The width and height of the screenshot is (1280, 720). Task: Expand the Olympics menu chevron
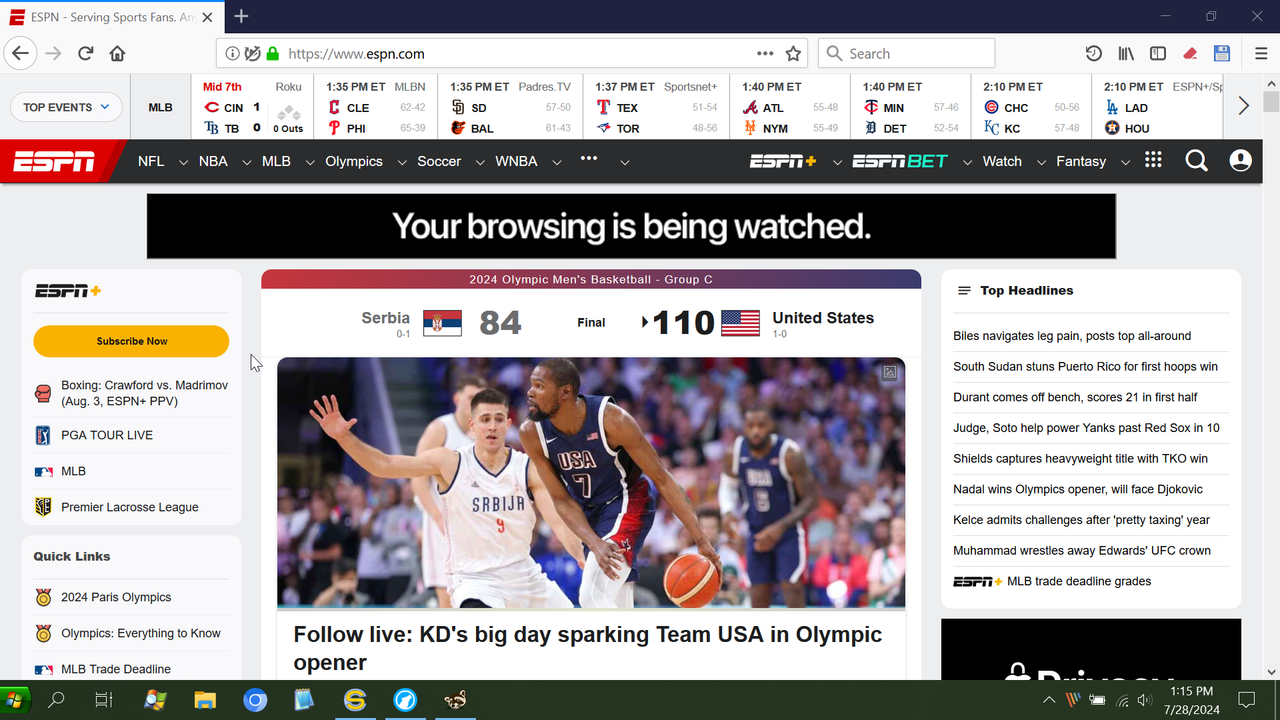(402, 162)
